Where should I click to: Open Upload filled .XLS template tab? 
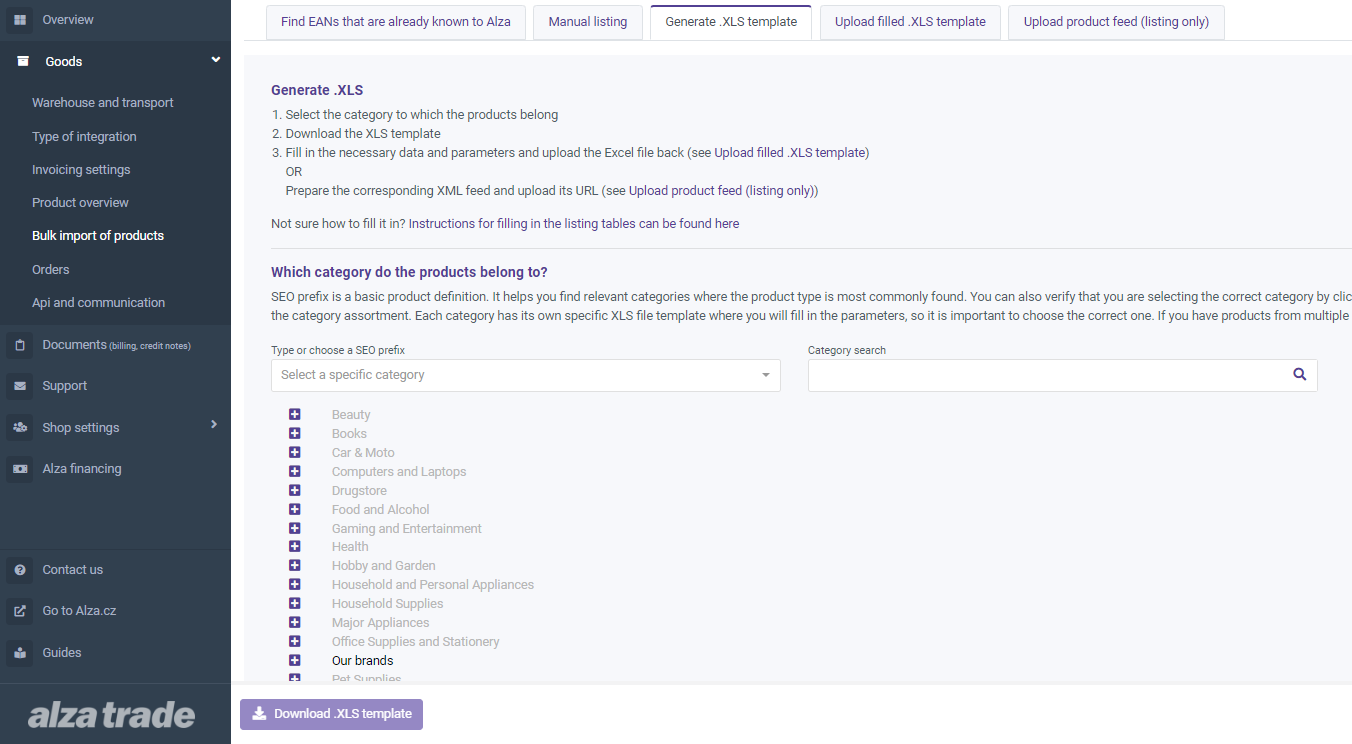point(910,22)
